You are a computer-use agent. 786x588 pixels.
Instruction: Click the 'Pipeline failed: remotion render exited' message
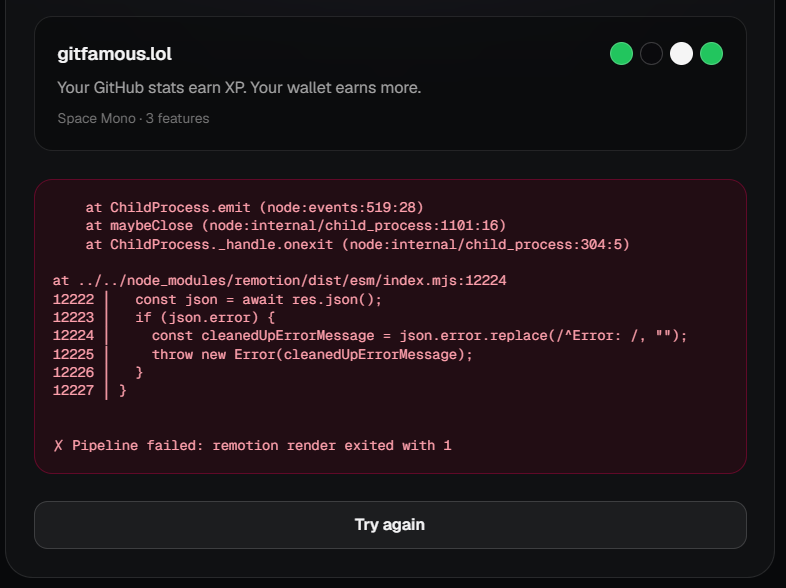point(253,445)
